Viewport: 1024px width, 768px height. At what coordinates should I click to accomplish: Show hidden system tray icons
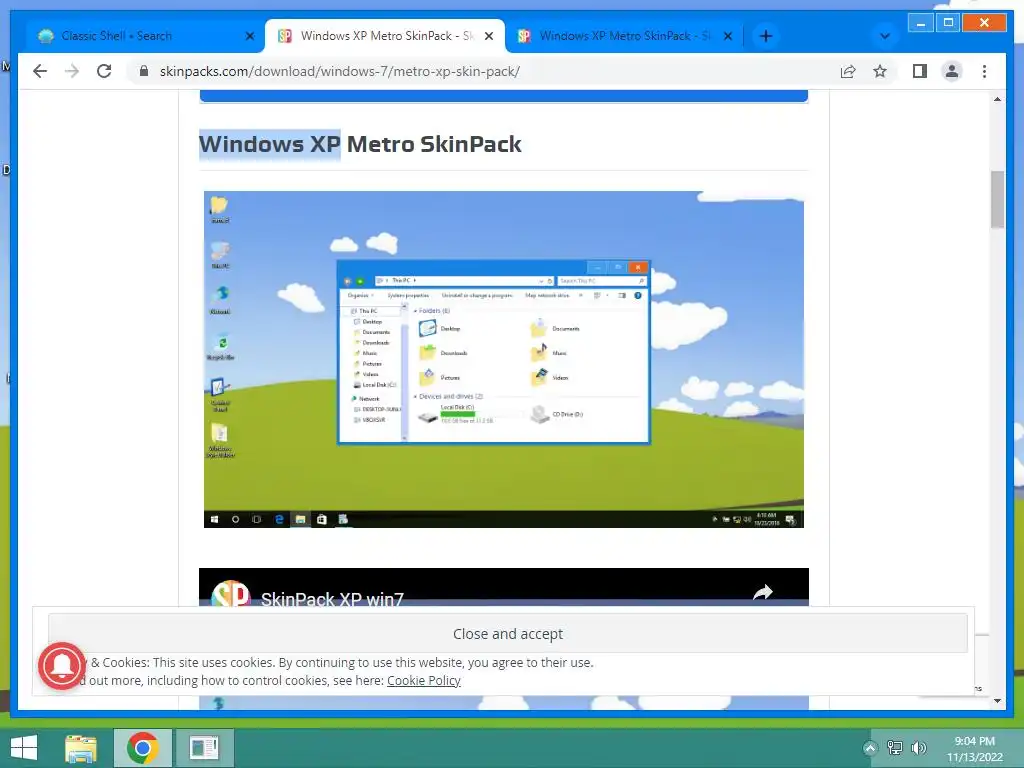point(870,748)
